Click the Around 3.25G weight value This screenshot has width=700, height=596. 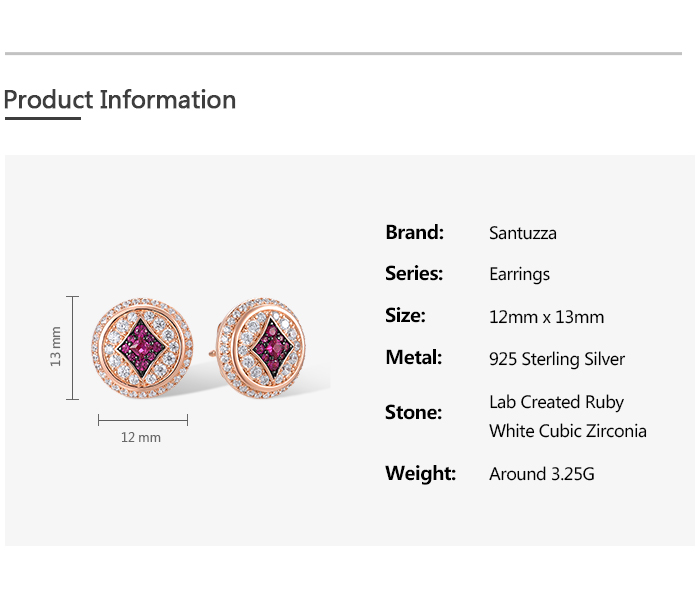coord(541,474)
